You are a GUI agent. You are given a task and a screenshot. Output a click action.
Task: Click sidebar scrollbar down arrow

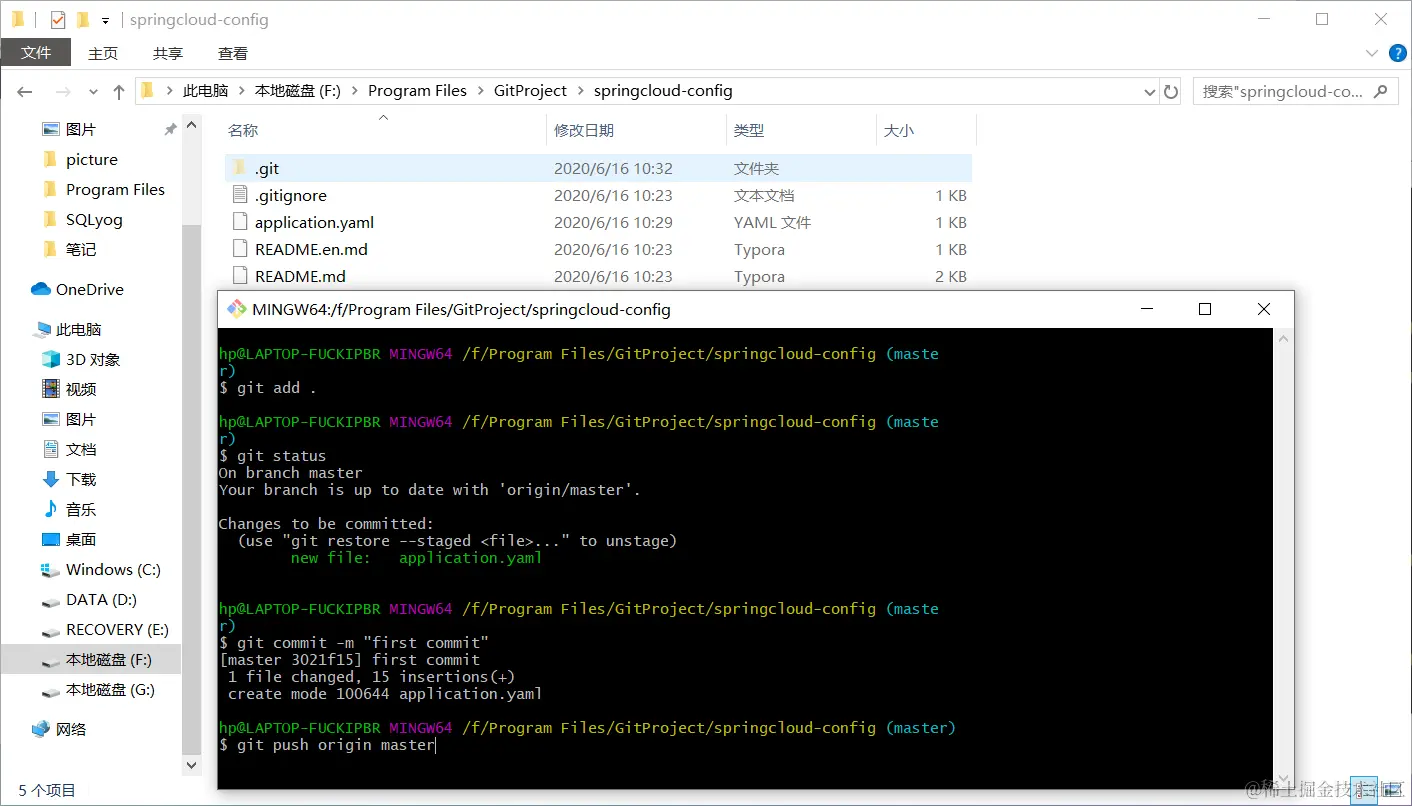[x=193, y=765]
